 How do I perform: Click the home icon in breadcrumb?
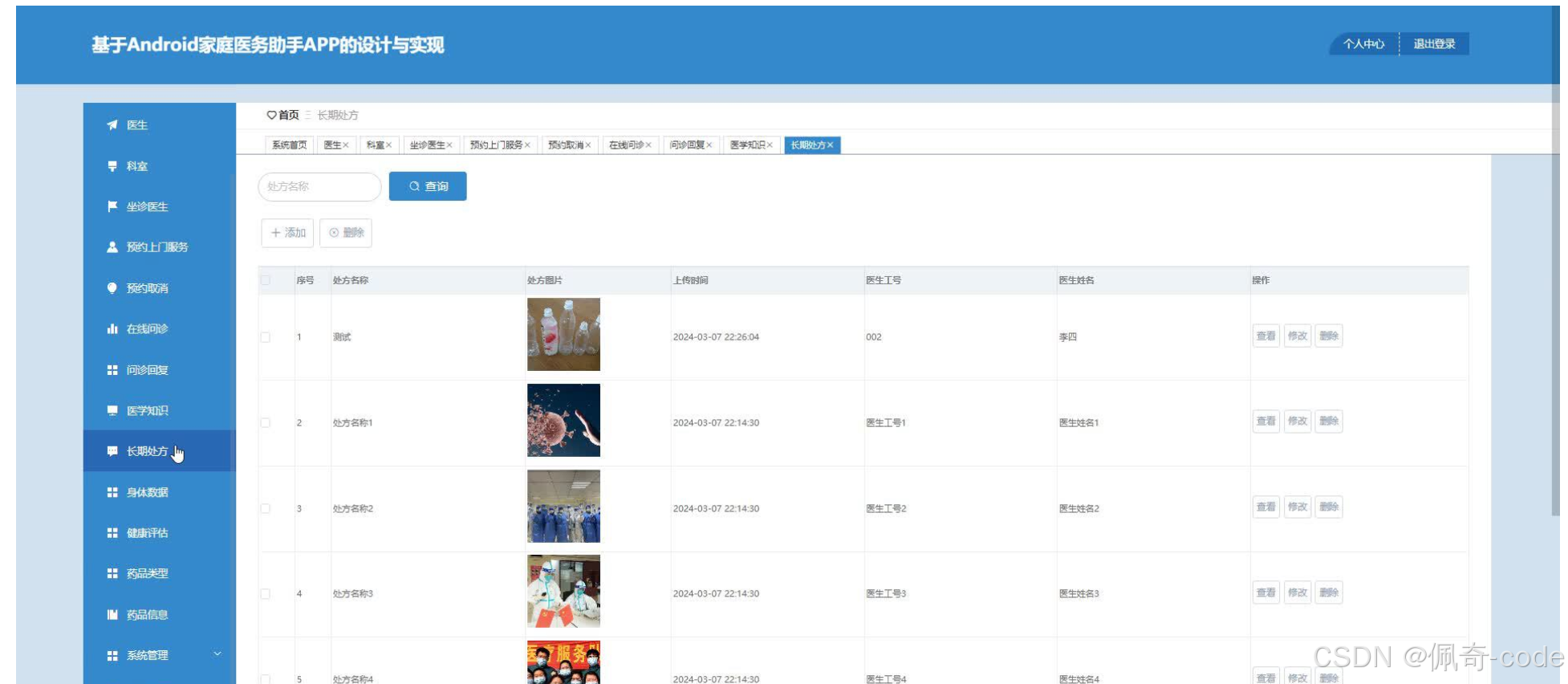click(x=271, y=116)
